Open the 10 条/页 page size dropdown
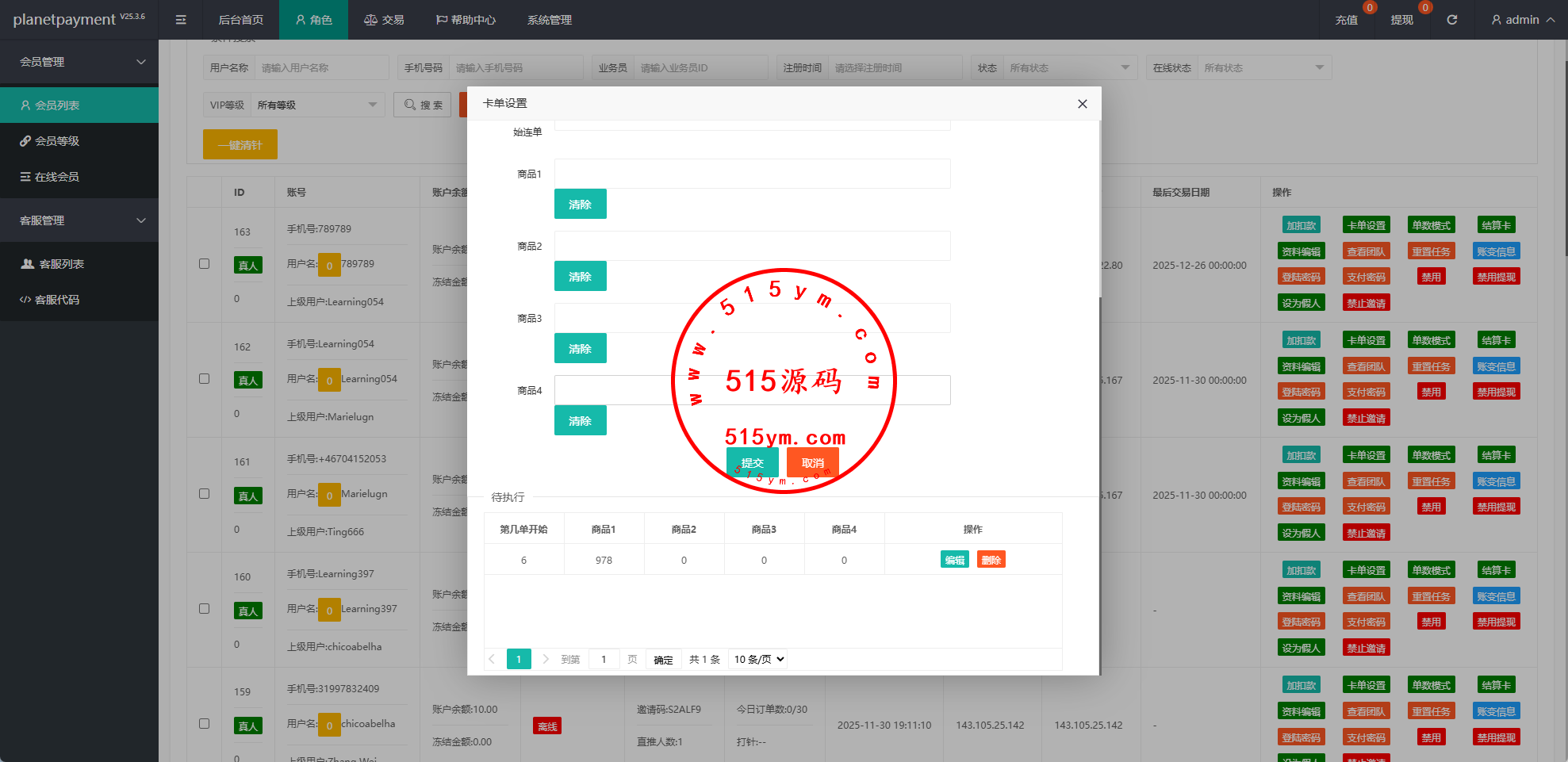 coord(758,659)
